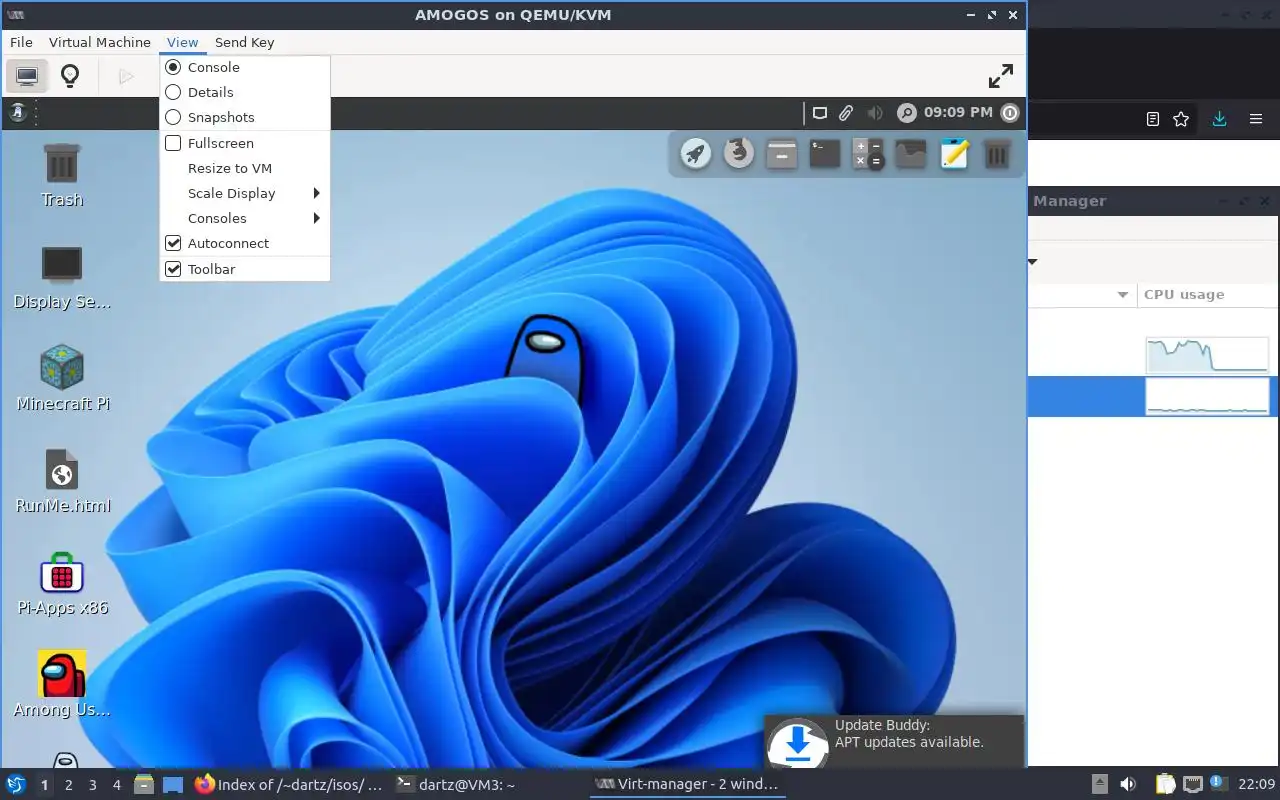Open Display Settings desktop icon
This screenshot has height=800, width=1280.
(x=62, y=276)
